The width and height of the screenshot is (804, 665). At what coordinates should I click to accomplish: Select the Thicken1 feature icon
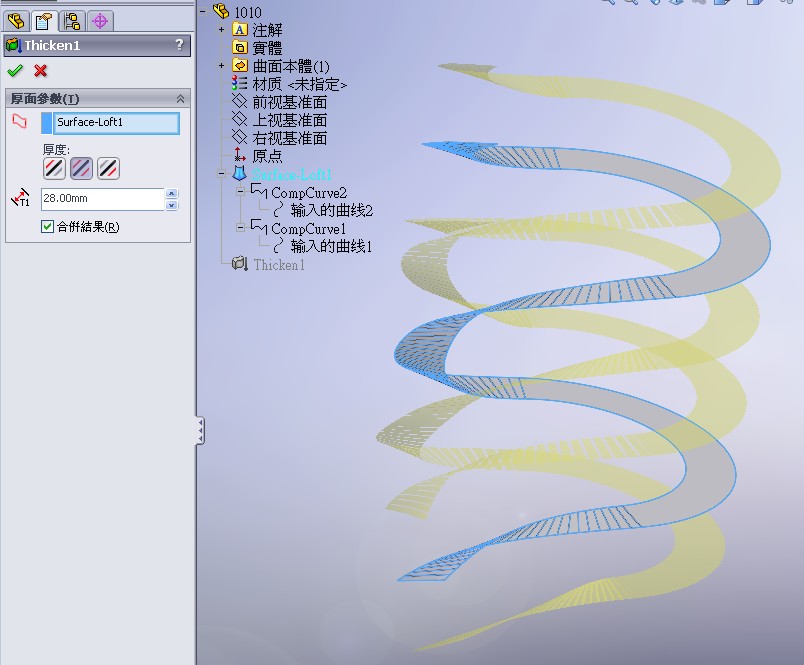click(239, 264)
